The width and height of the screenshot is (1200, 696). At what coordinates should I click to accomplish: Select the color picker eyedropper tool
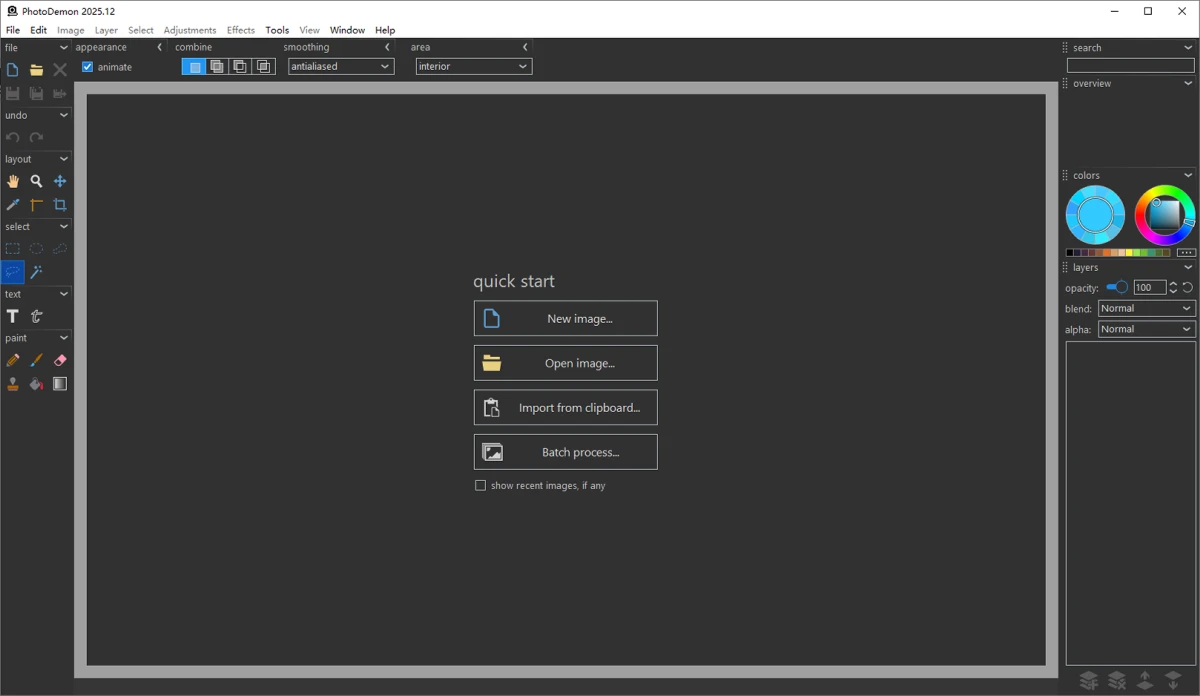click(x=12, y=205)
